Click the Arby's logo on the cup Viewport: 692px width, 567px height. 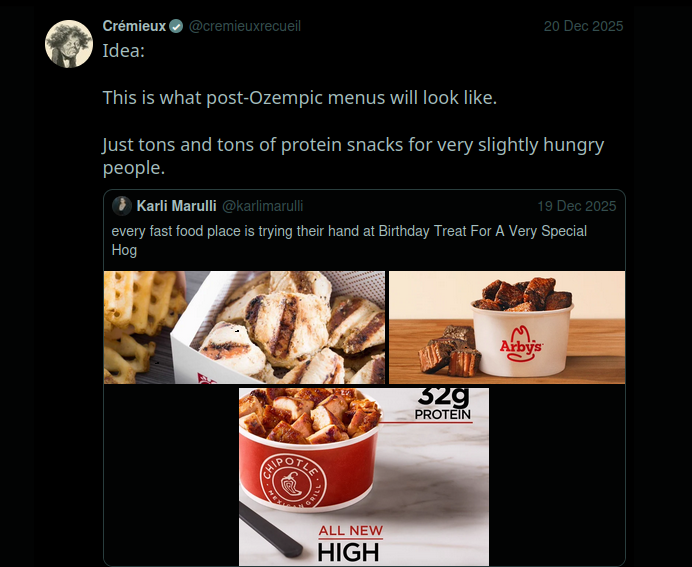(x=520, y=346)
